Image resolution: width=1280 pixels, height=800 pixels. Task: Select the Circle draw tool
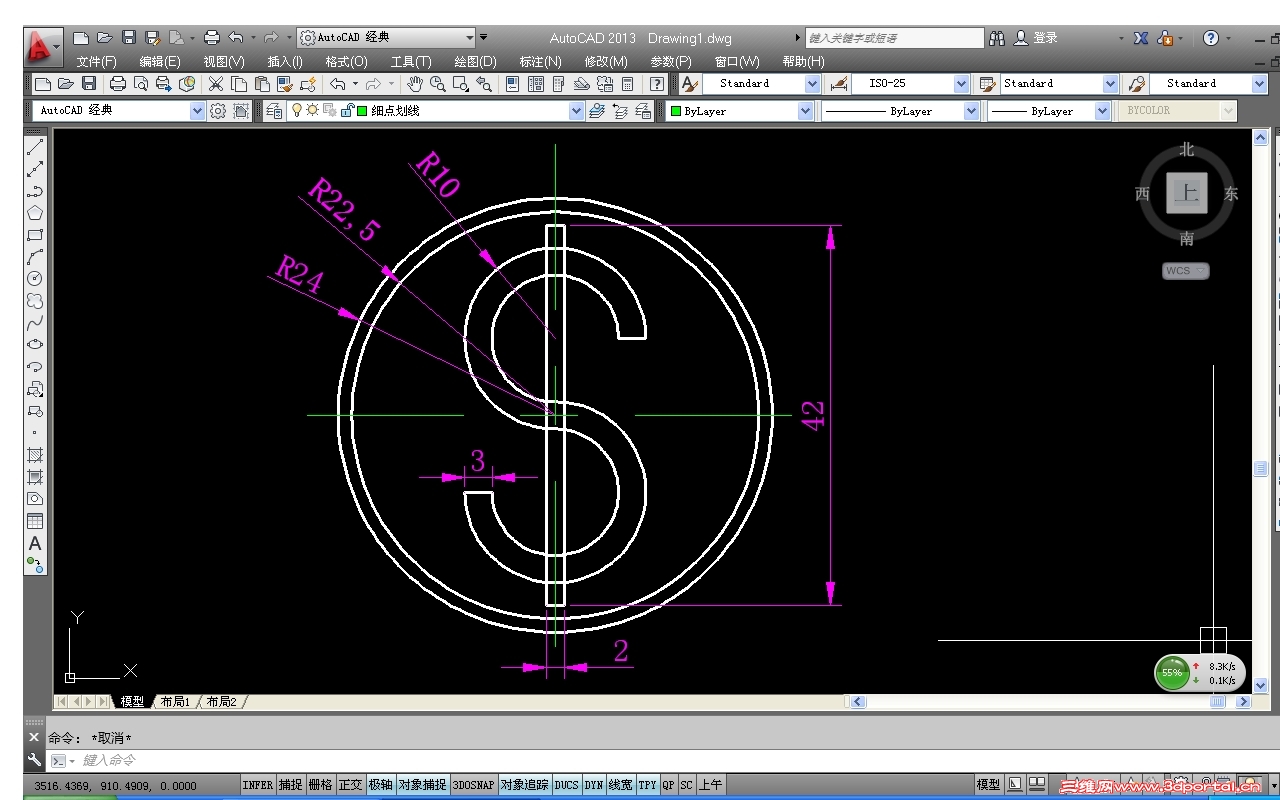[35, 278]
